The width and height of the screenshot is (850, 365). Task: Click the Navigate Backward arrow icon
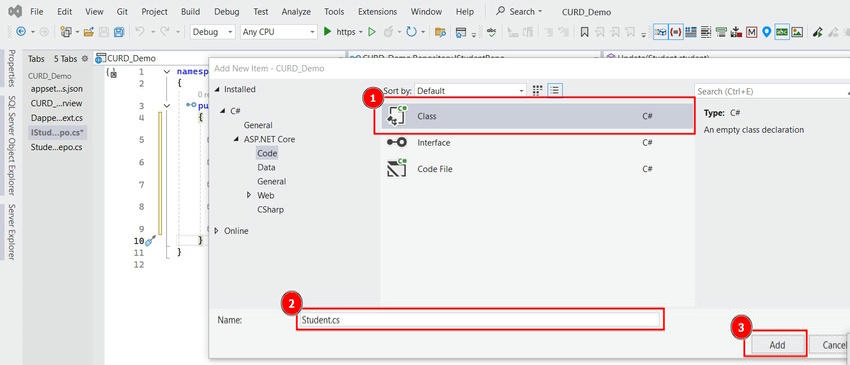(x=21, y=32)
